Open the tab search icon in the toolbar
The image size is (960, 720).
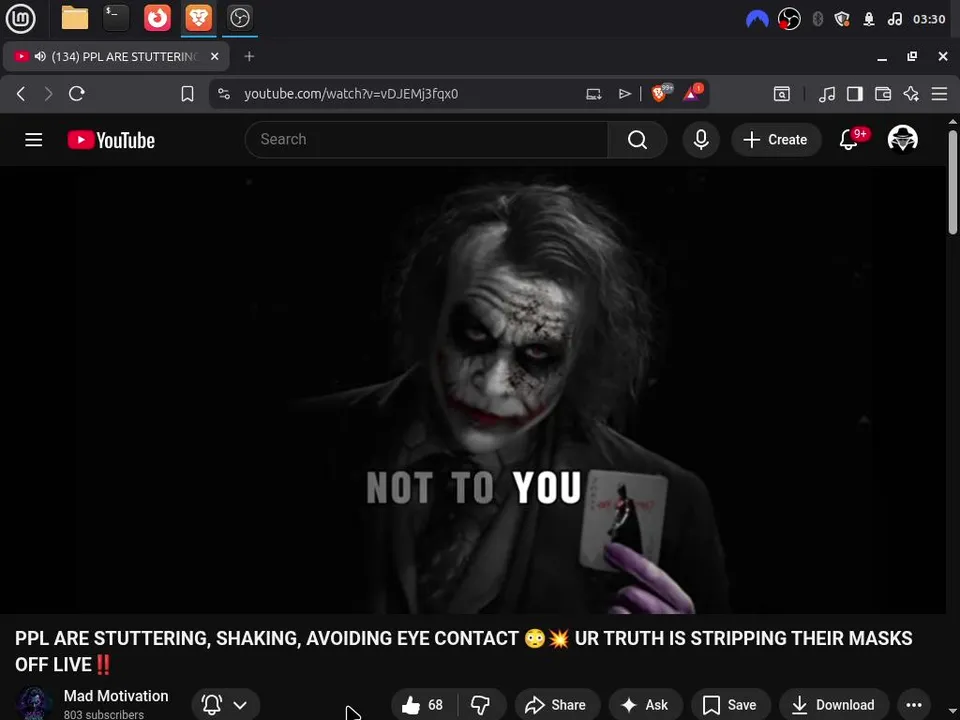[x=782, y=94]
